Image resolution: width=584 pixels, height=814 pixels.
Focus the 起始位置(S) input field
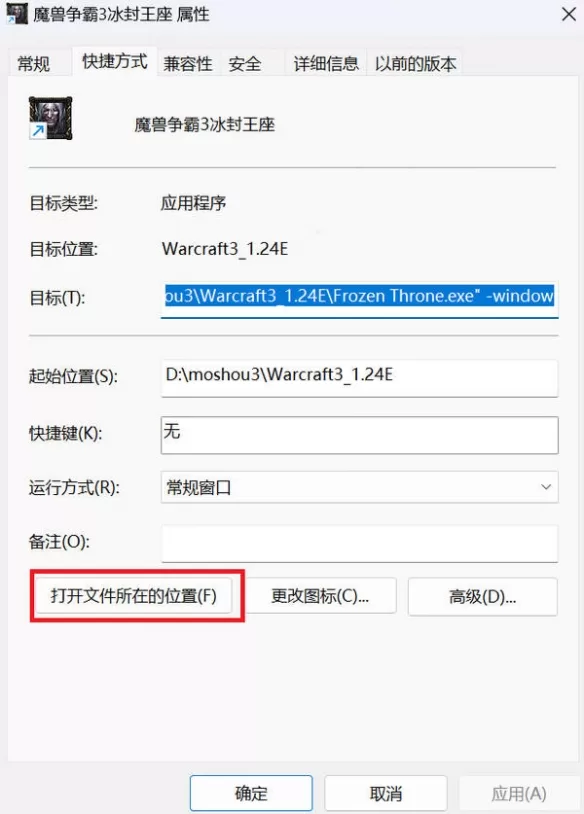[x=359, y=378]
